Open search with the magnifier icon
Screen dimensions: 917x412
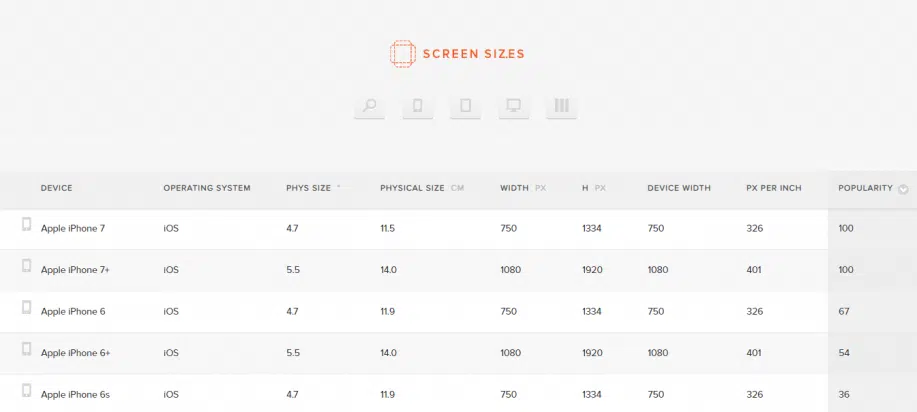369,106
